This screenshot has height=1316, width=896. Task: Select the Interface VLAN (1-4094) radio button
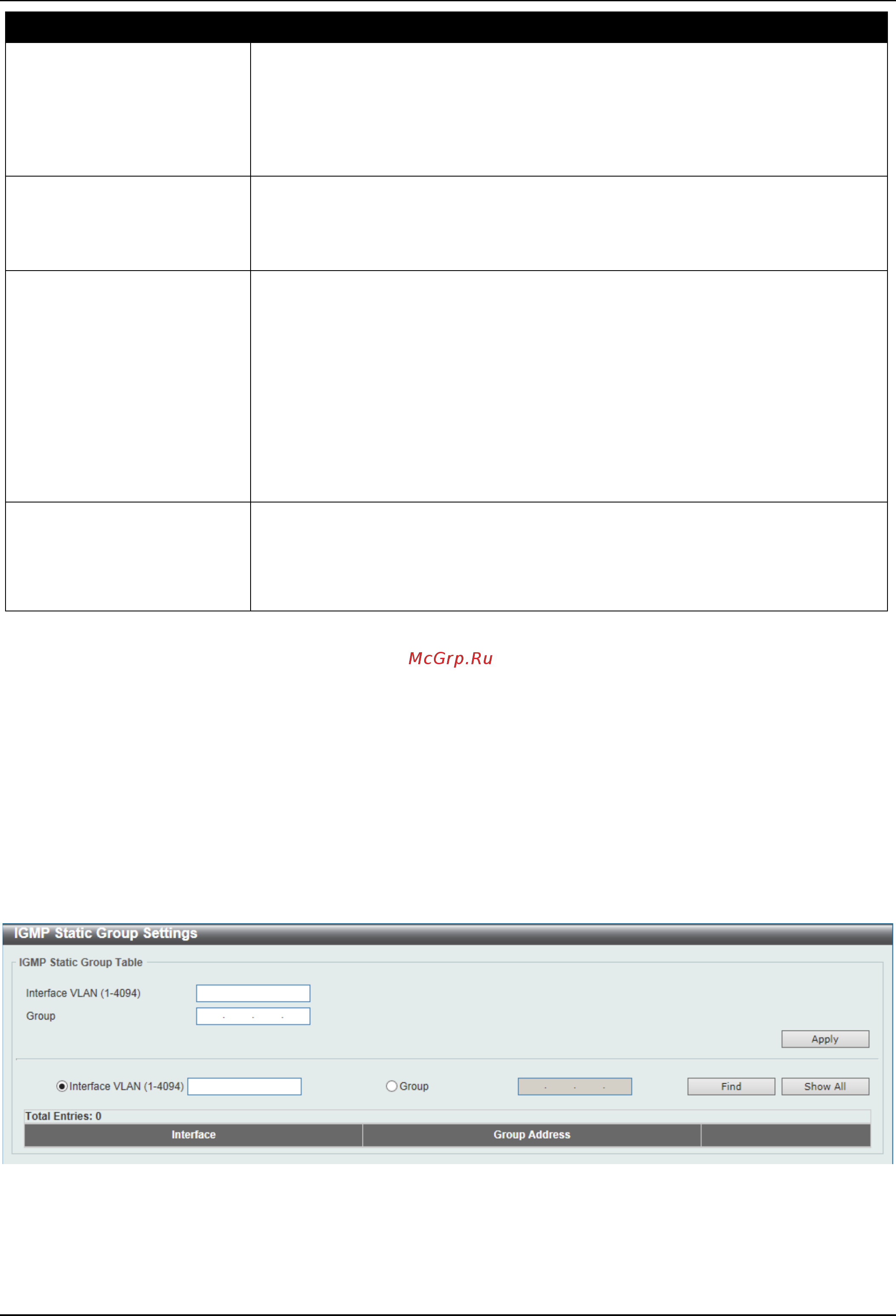(62, 1086)
